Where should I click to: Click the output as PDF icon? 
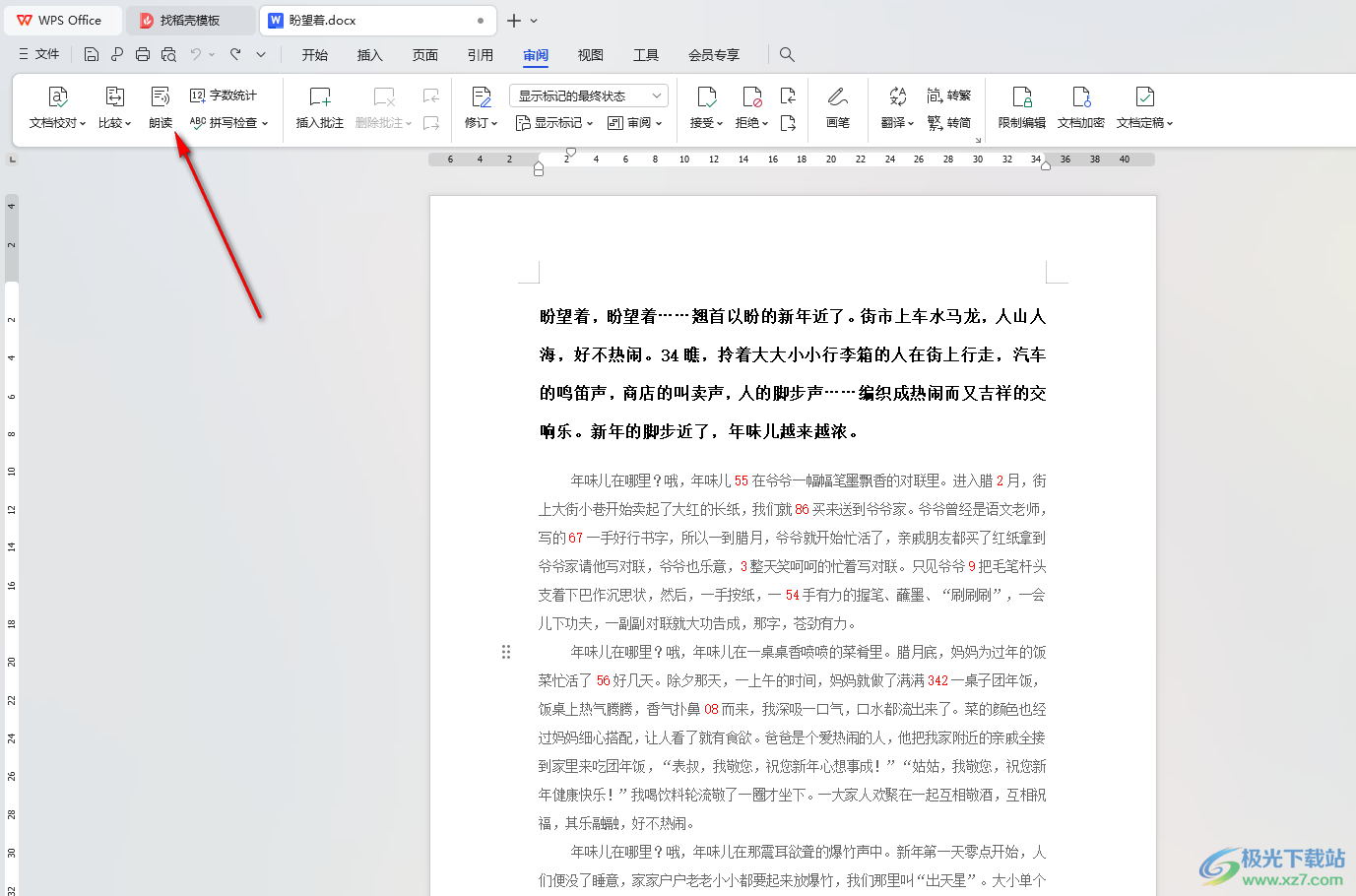pos(117,55)
